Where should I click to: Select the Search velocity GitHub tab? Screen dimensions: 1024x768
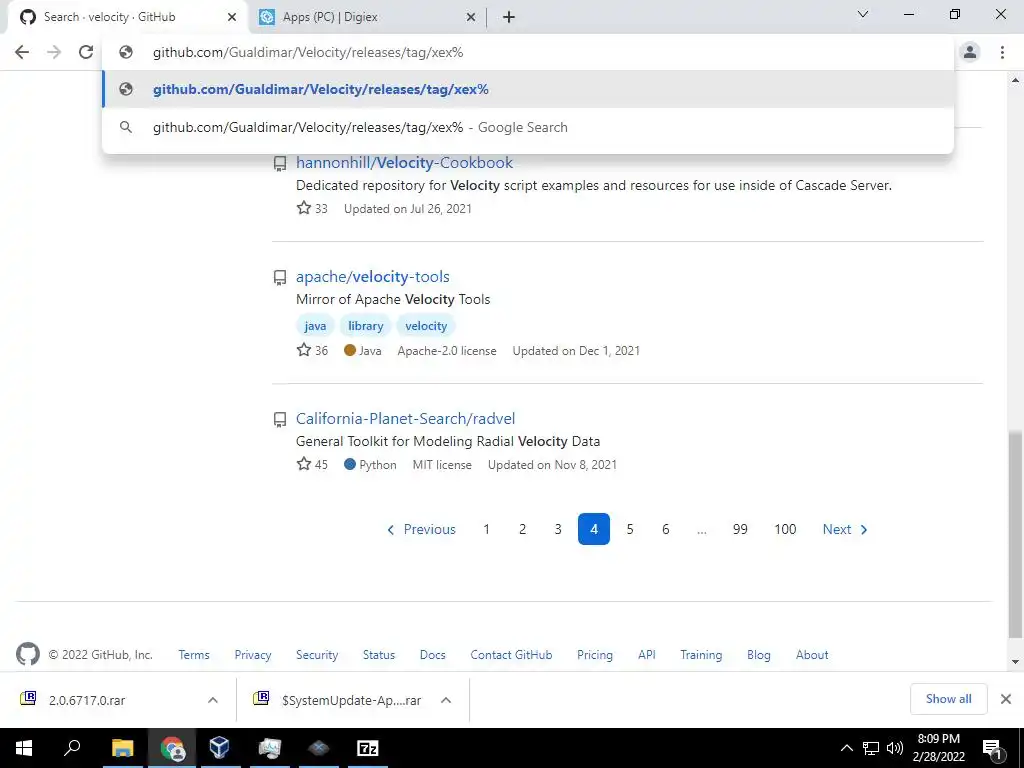127,17
